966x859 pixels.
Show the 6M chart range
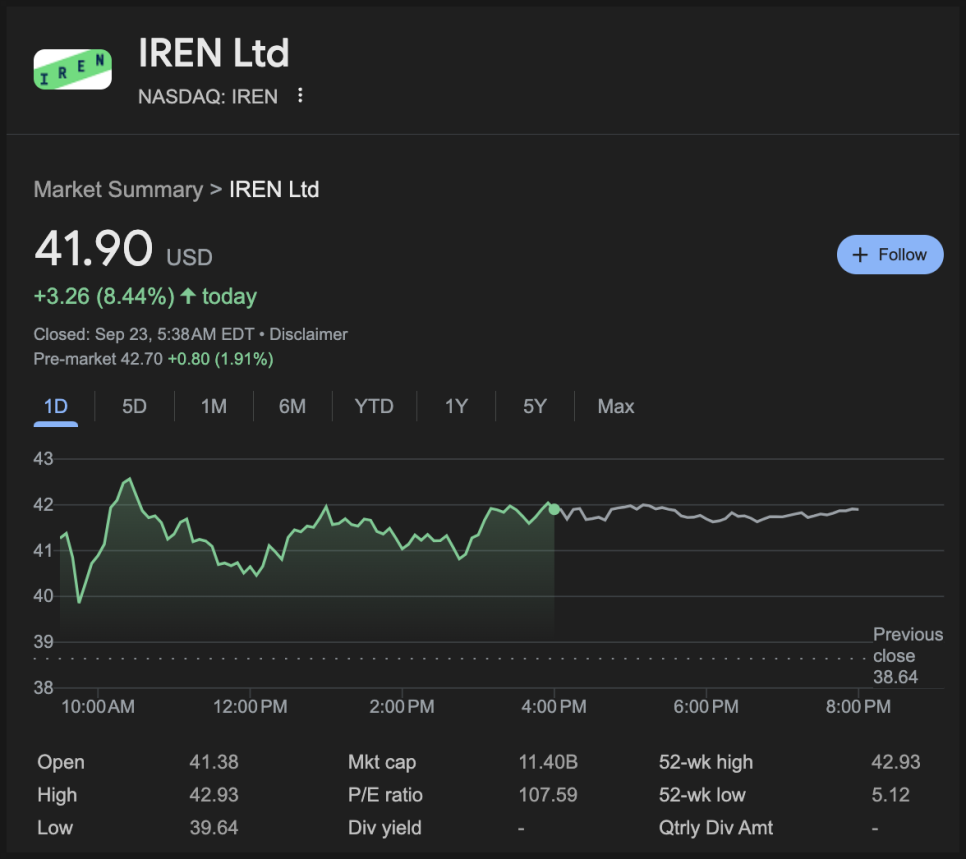(292, 407)
